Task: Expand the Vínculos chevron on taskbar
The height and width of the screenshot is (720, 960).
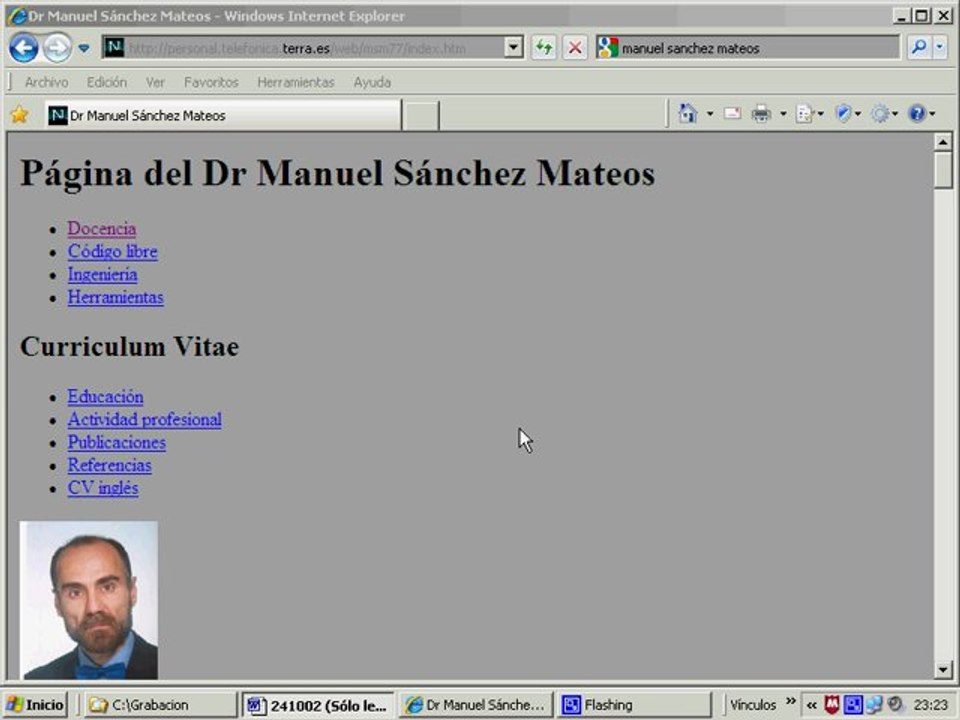Action: click(x=790, y=702)
